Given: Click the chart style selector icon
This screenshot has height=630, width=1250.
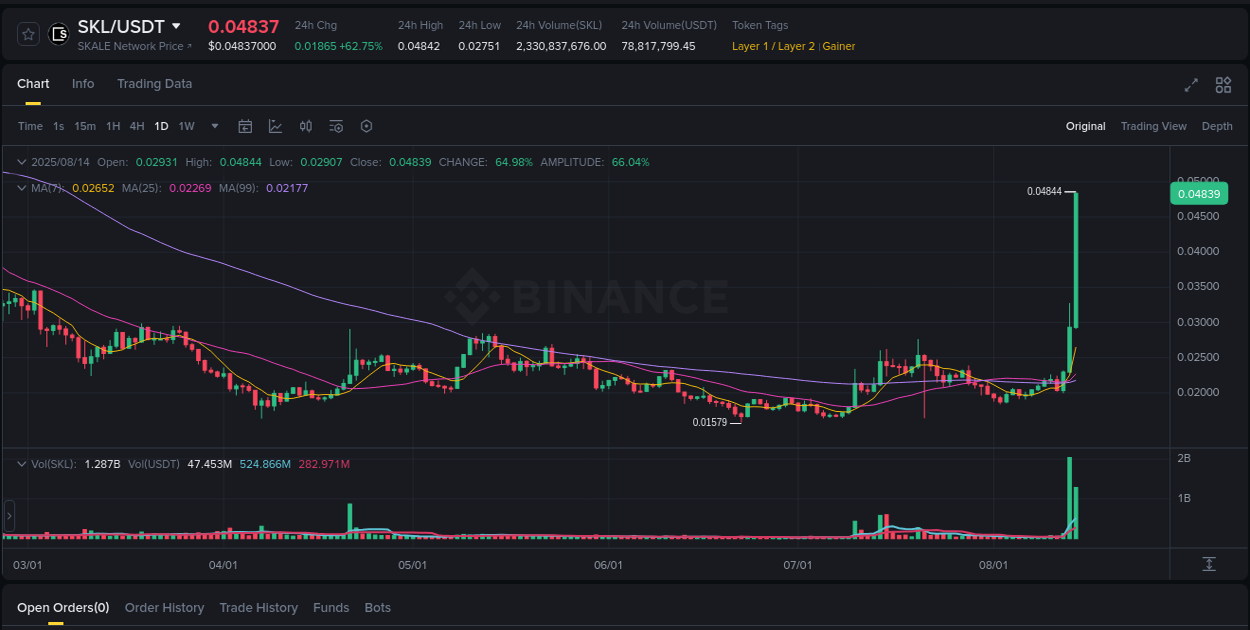Looking at the screenshot, I should coord(275,126).
